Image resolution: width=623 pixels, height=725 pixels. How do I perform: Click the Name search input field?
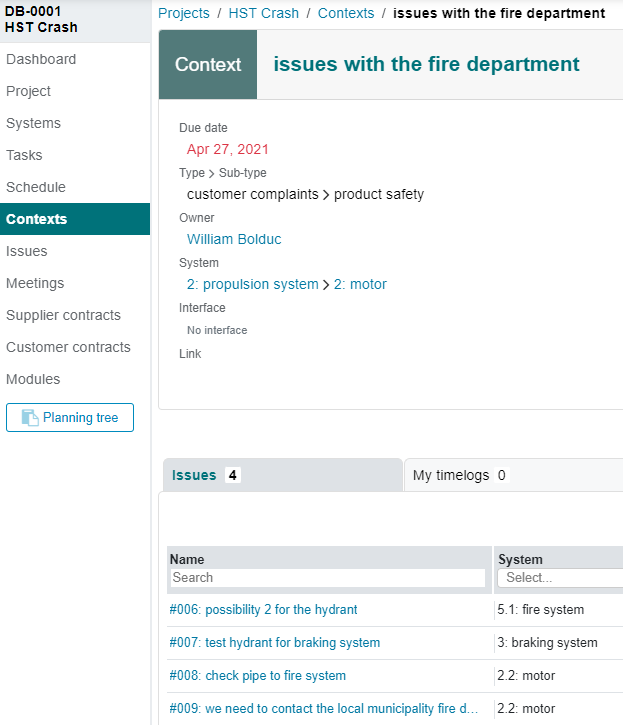point(328,578)
